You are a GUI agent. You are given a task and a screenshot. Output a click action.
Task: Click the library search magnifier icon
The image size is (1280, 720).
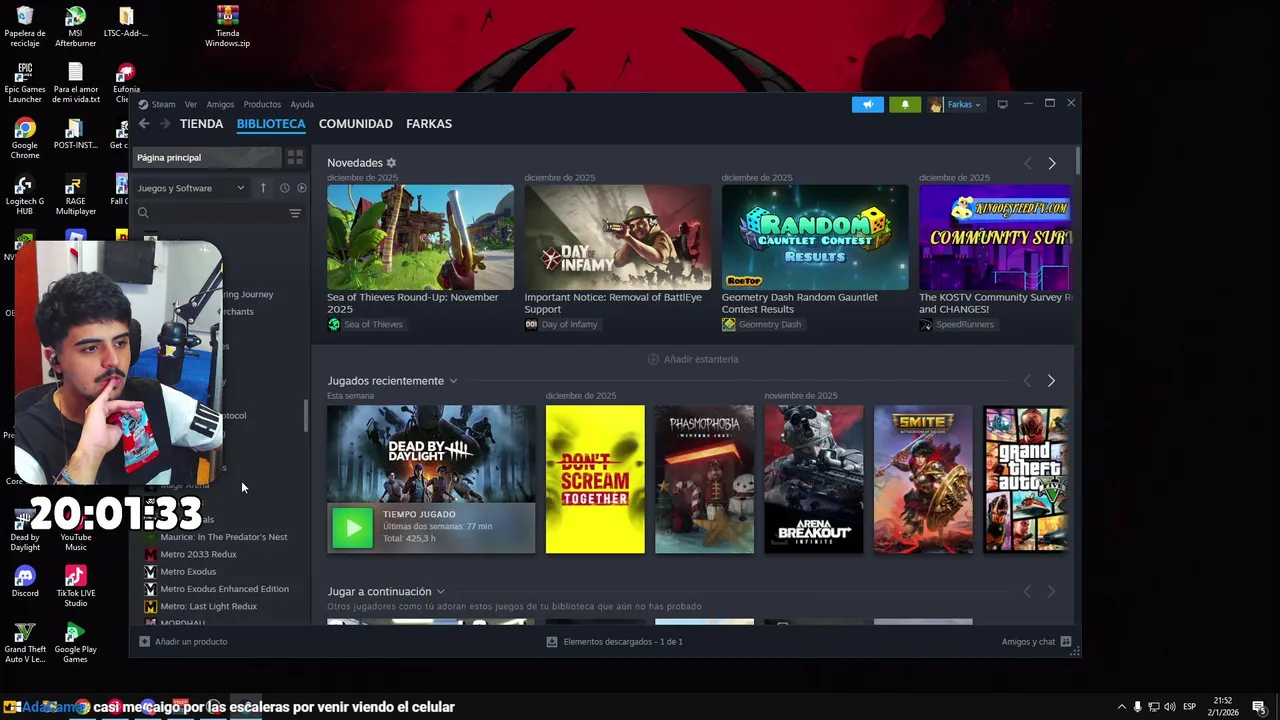pyautogui.click(x=143, y=213)
